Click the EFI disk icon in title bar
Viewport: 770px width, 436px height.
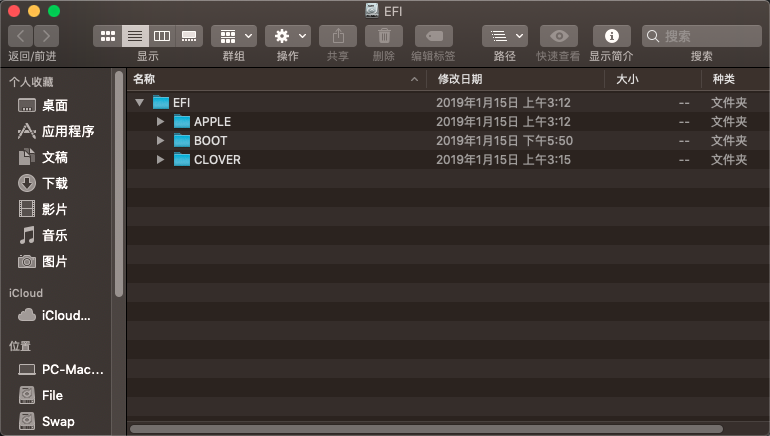[372, 10]
